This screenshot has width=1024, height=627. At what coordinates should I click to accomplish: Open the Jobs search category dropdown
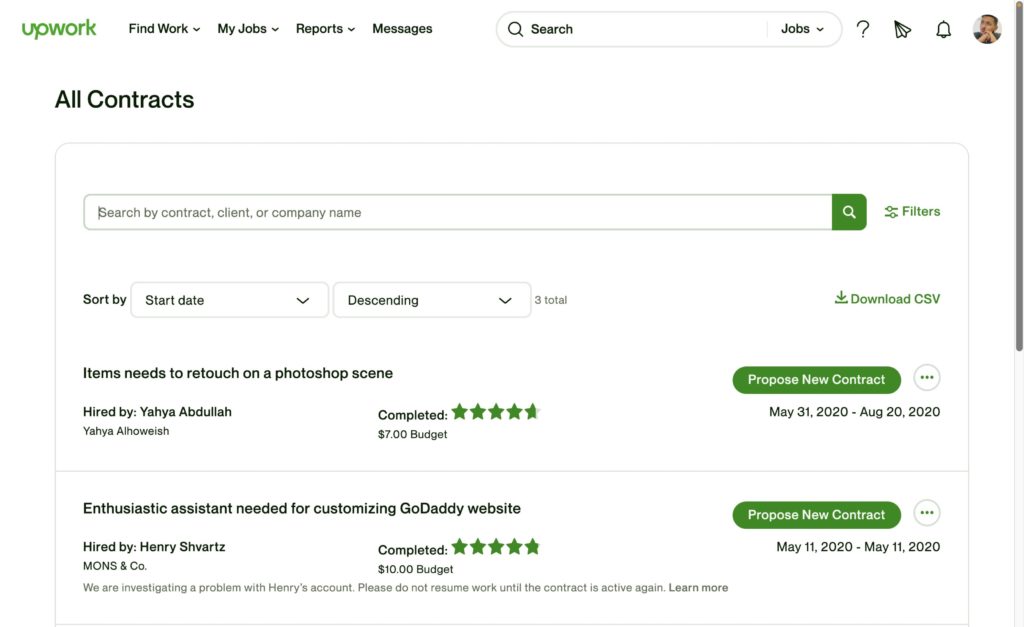[x=803, y=29]
